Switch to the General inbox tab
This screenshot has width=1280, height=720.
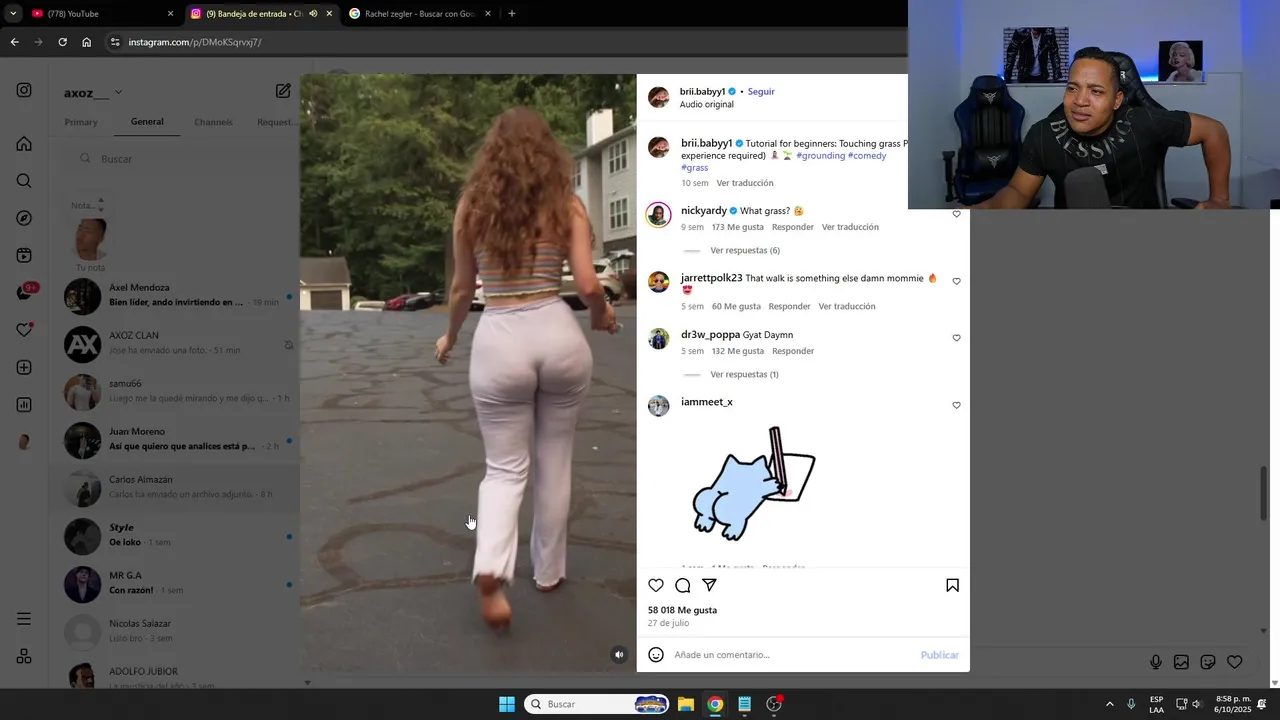tap(147, 122)
